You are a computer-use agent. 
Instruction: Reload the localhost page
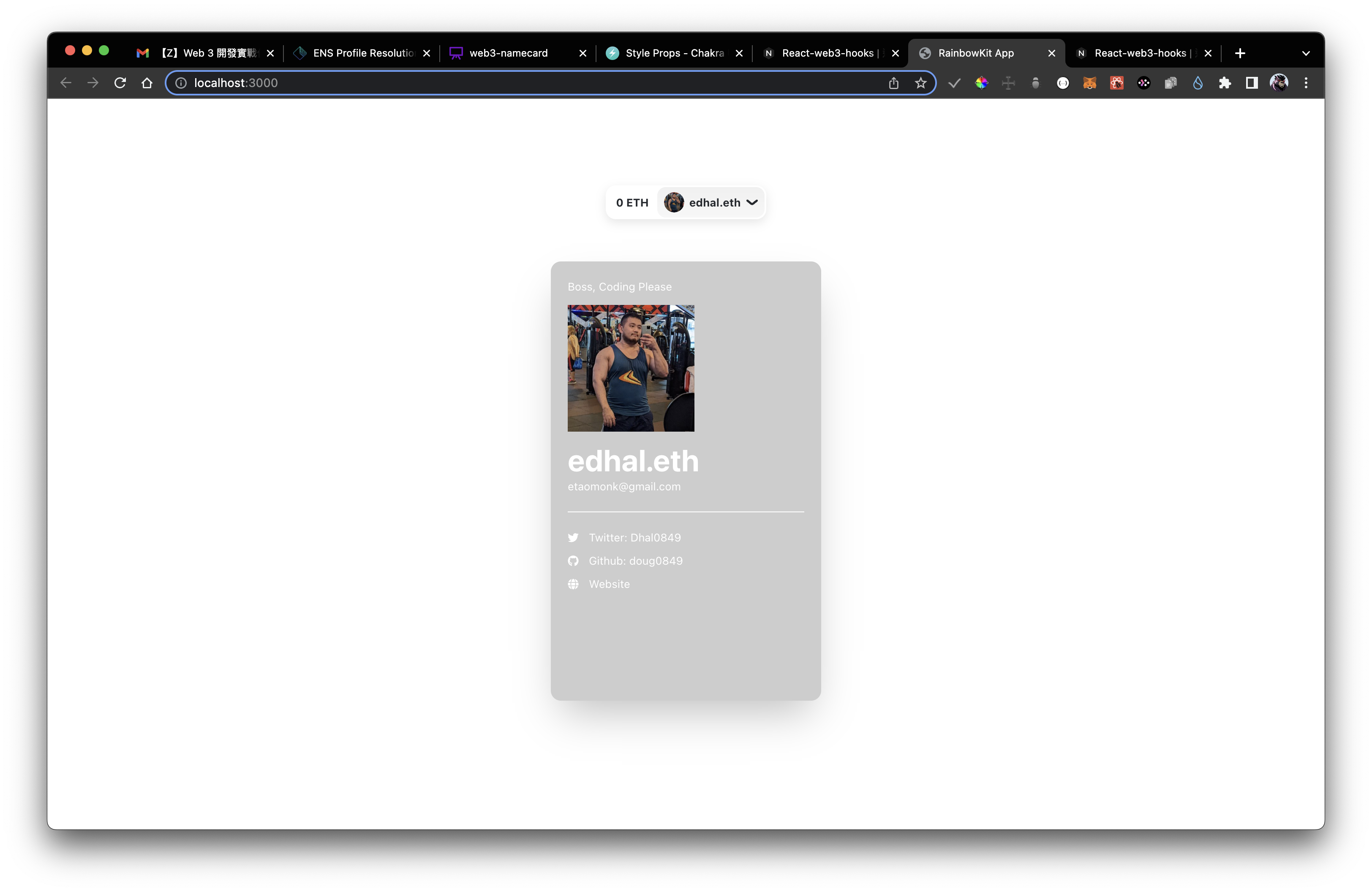click(x=120, y=83)
